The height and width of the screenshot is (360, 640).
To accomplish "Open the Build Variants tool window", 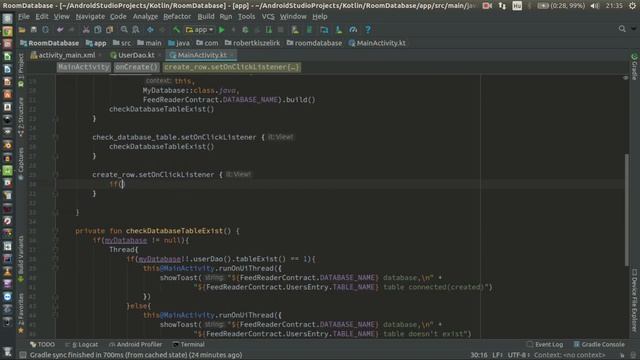I will click(21, 259).
